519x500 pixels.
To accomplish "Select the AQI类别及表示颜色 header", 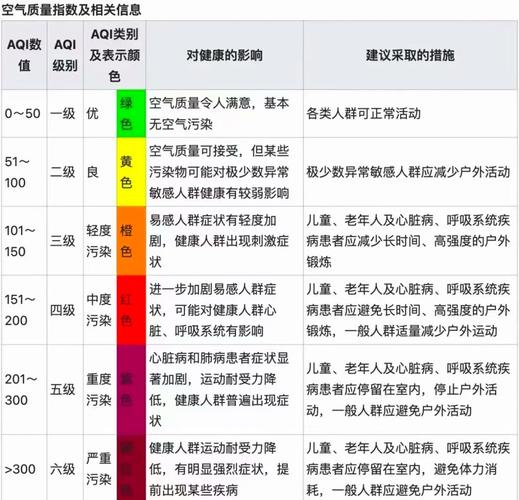I will point(114,55).
